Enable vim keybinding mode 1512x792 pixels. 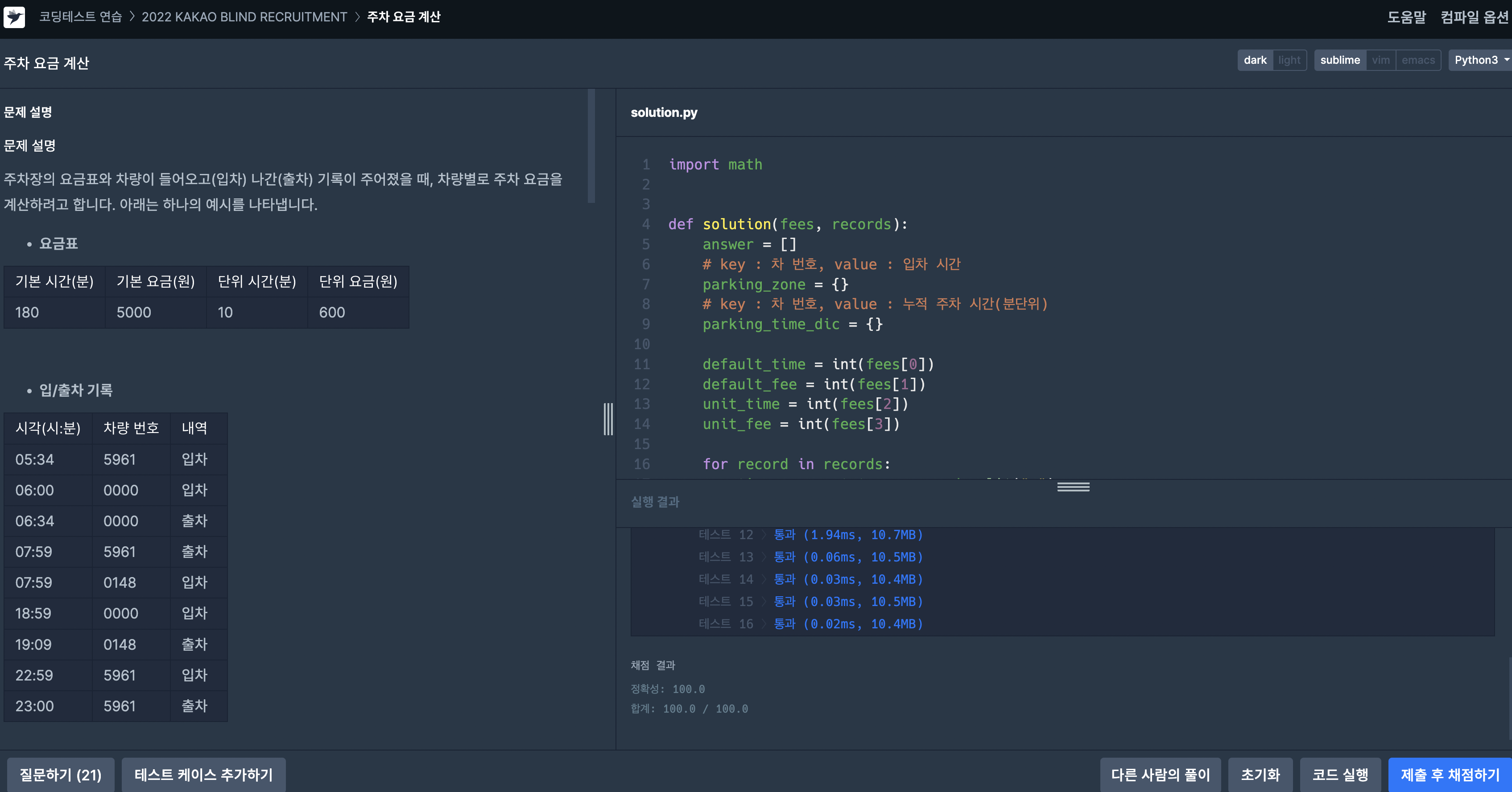(x=1380, y=60)
